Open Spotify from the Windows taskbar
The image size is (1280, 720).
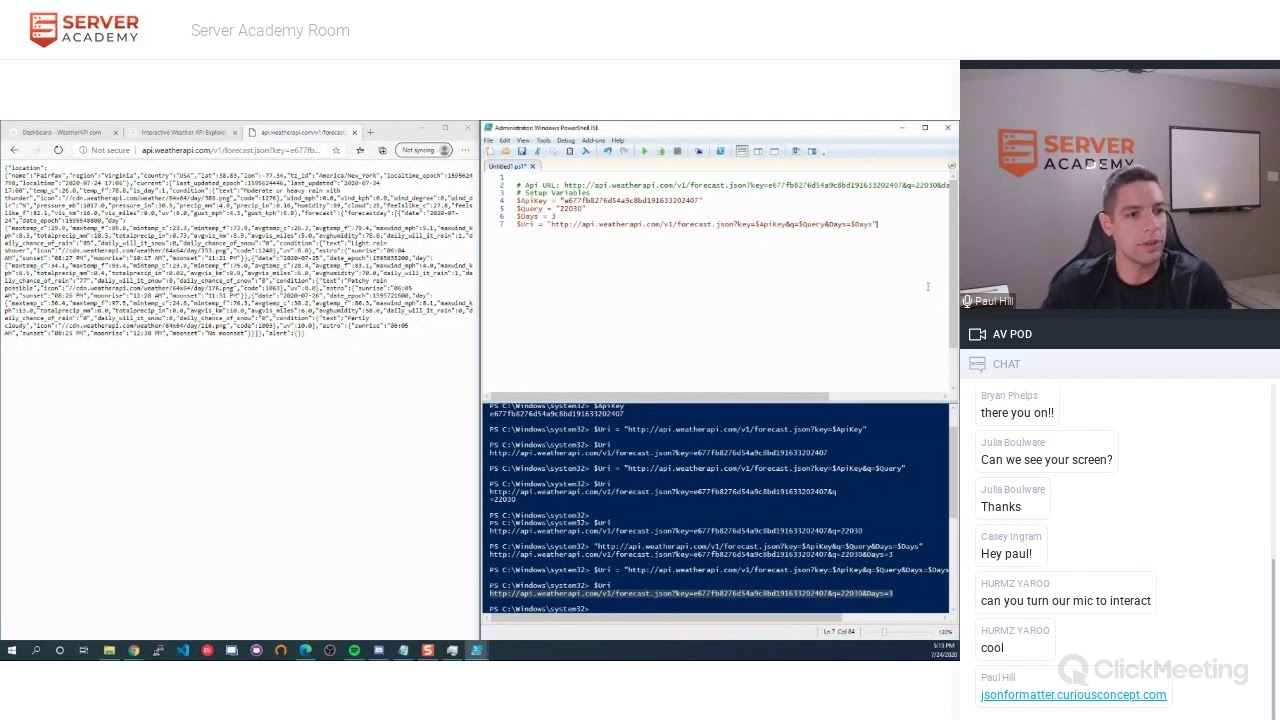(354, 651)
